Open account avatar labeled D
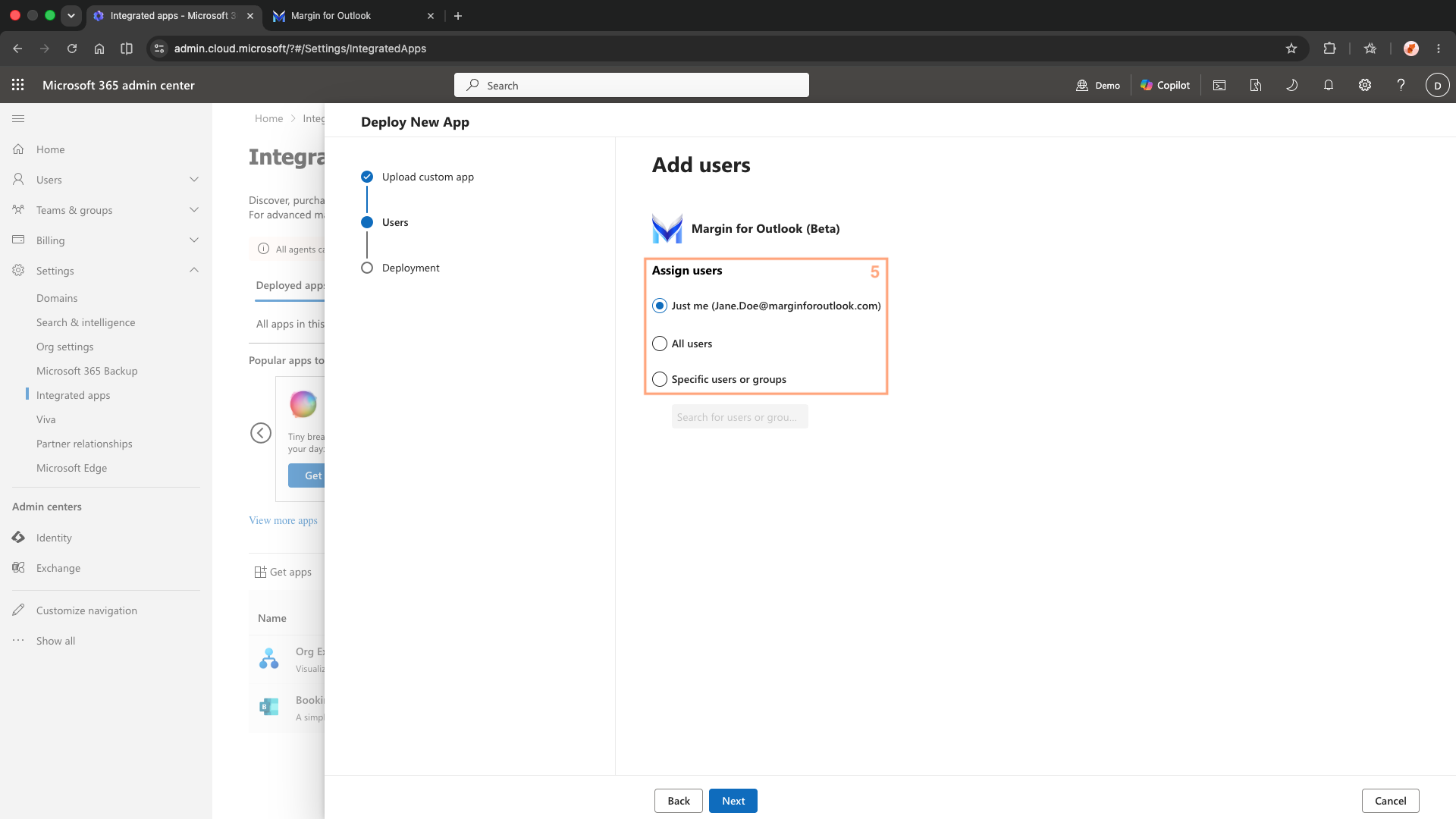The width and height of the screenshot is (1456, 819). pos(1438,85)
